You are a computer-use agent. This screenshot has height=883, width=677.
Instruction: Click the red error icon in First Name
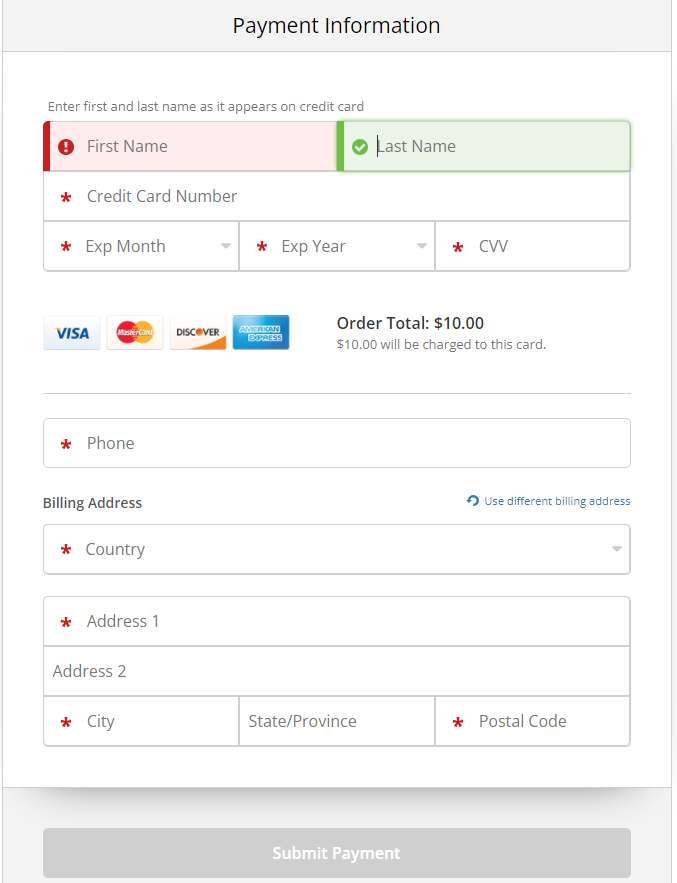pos(66,147)
